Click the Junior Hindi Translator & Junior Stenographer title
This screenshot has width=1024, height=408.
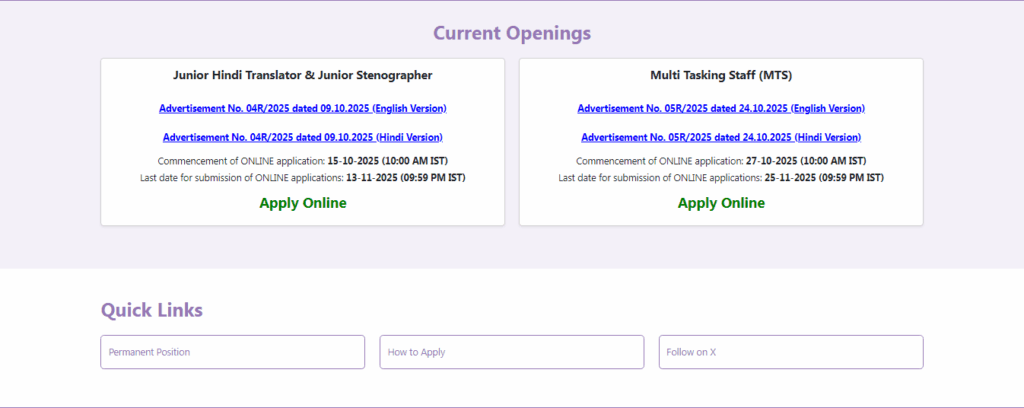pyautogui.click(x=303, y=75)
